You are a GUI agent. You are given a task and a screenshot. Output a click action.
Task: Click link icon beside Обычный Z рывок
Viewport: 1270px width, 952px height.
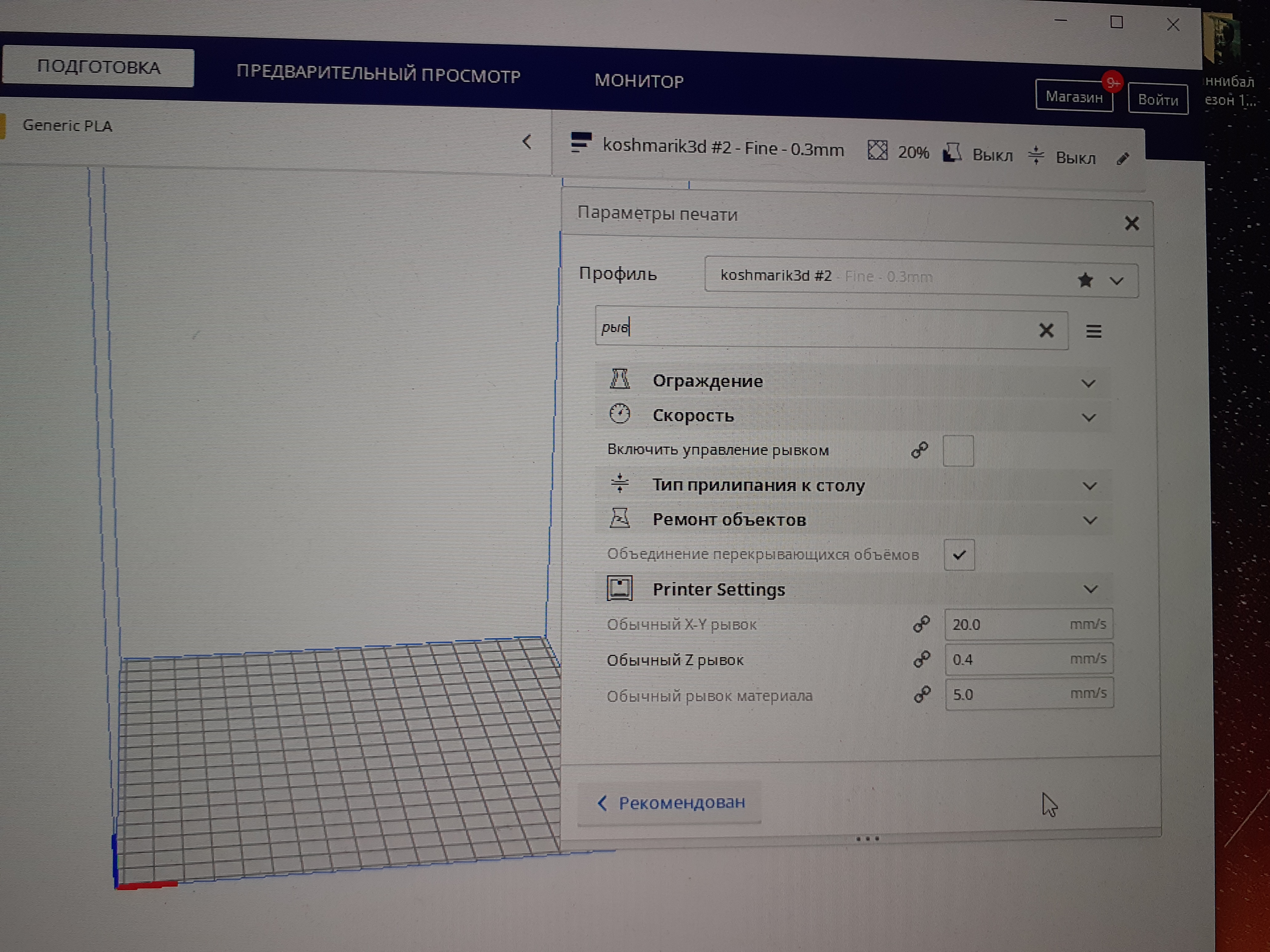[921, 659]
